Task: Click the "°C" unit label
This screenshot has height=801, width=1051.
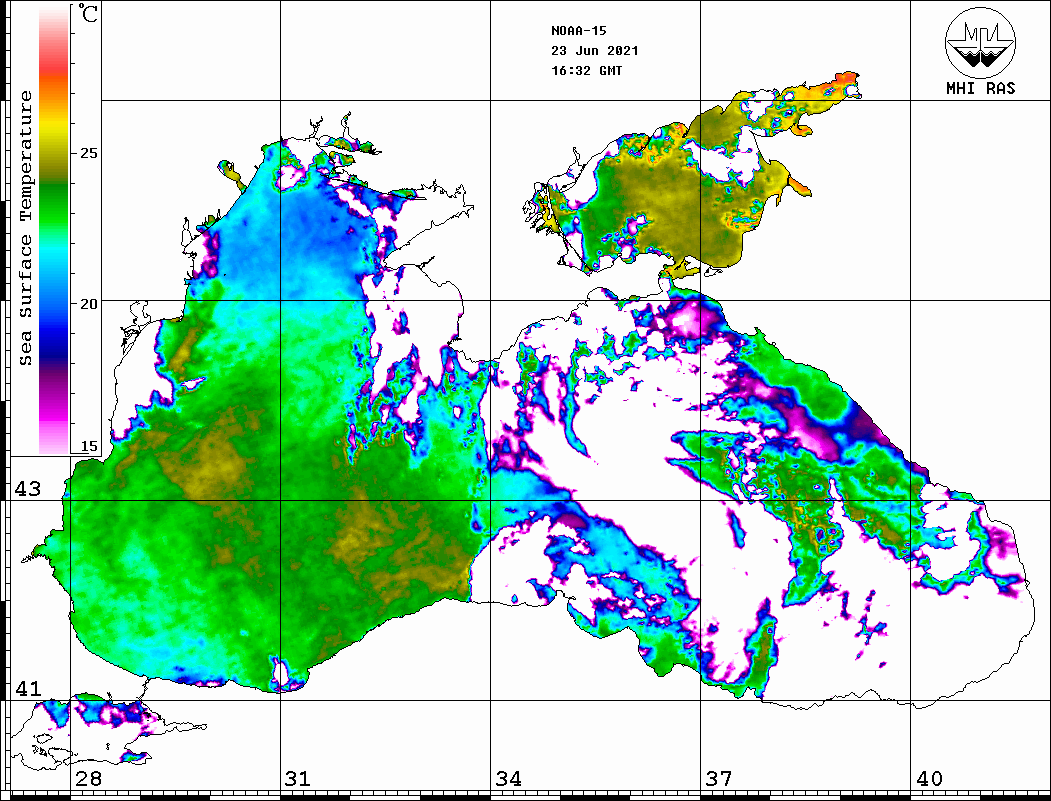Action: [88, 13]
